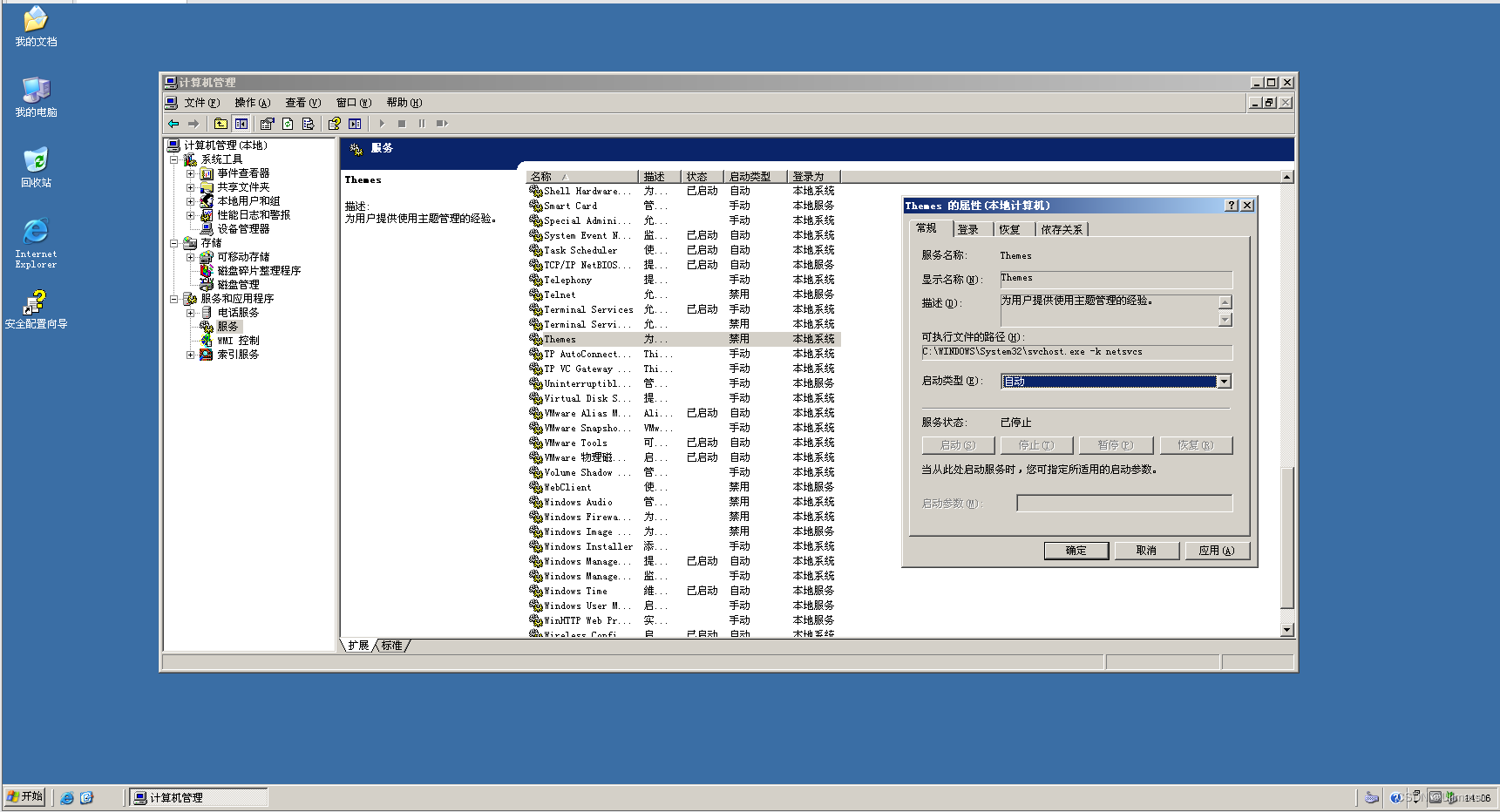
Task: Select 磁盘管理 tree node
Action: (x=238, y=285)
